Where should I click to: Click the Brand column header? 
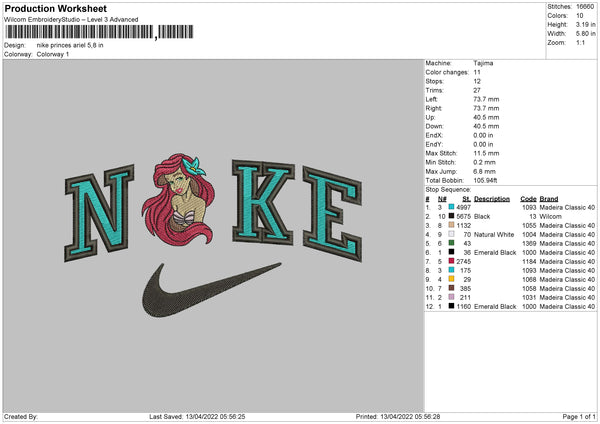pyautogui.click(x=549, y=199)
